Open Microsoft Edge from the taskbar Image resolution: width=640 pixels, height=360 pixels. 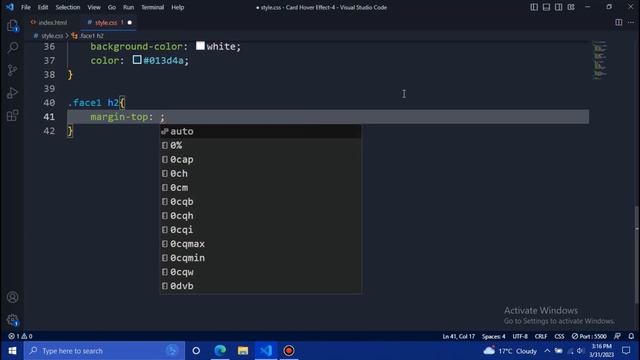click(220, 351)
